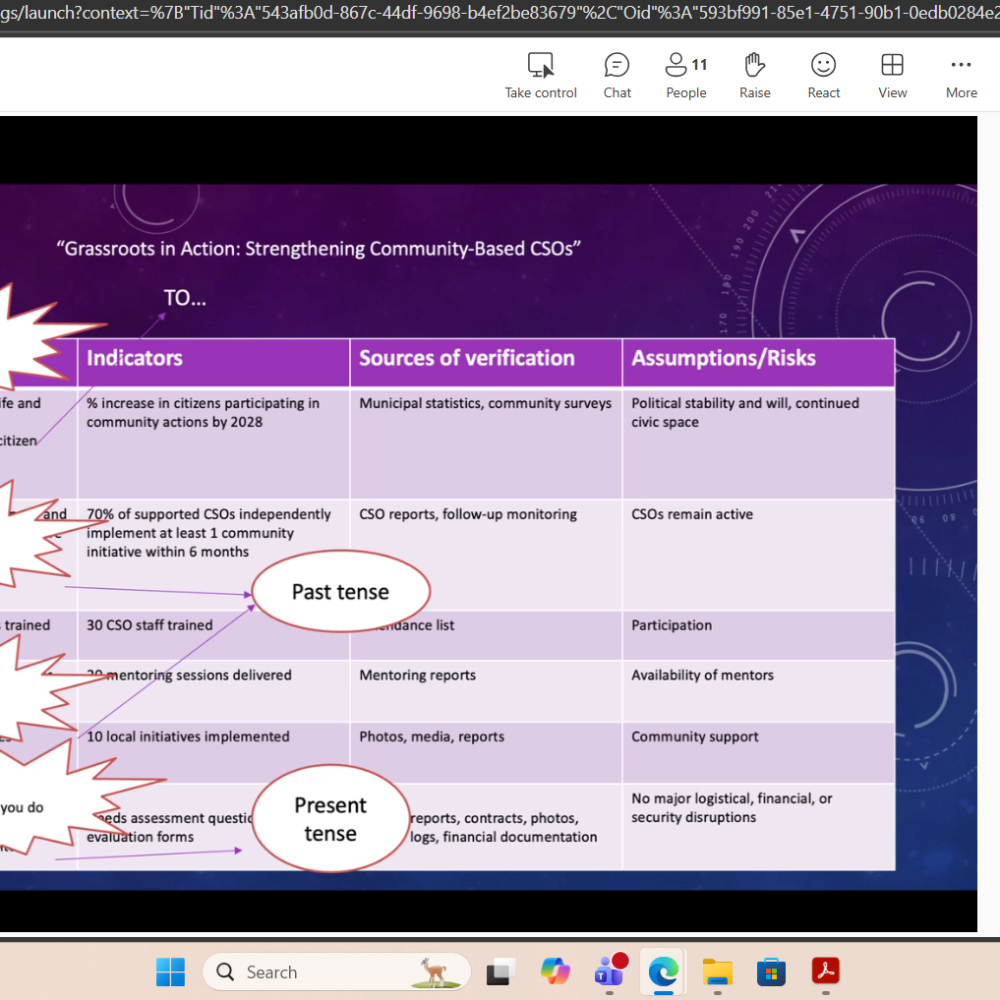Open Adobe Acrobat from the taskbar

point(825,971)
